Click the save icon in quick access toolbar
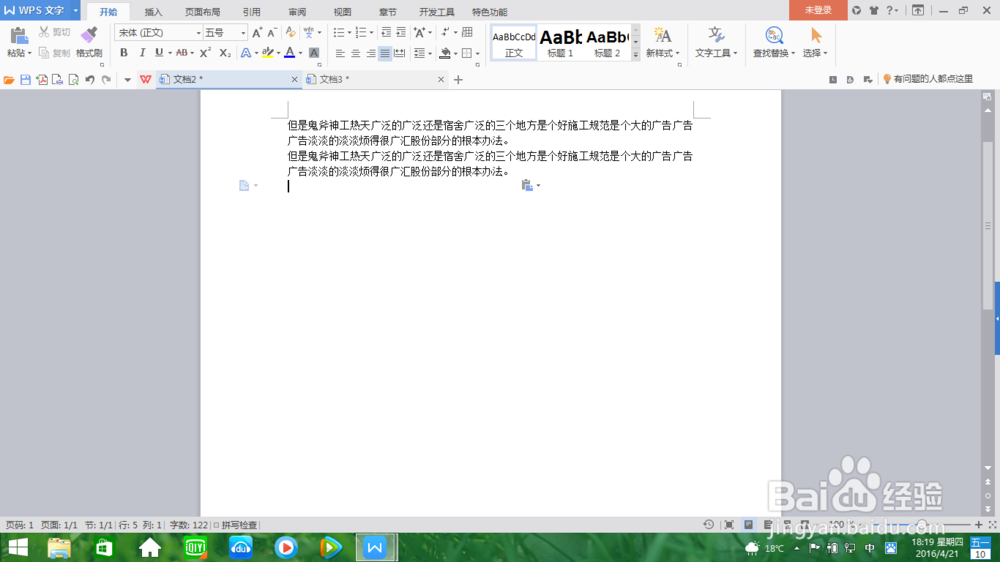Viewport: 1000px width, 562px height. coord(25,80)
